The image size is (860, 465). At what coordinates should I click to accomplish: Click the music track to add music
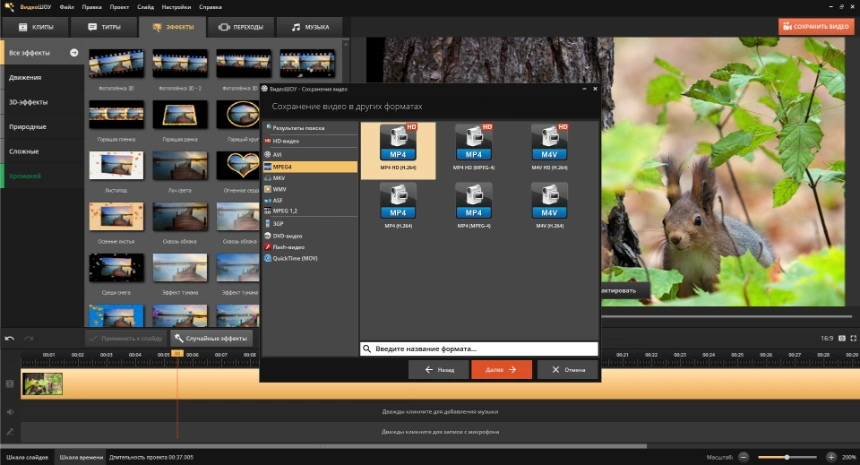click(x=440, y=411)
